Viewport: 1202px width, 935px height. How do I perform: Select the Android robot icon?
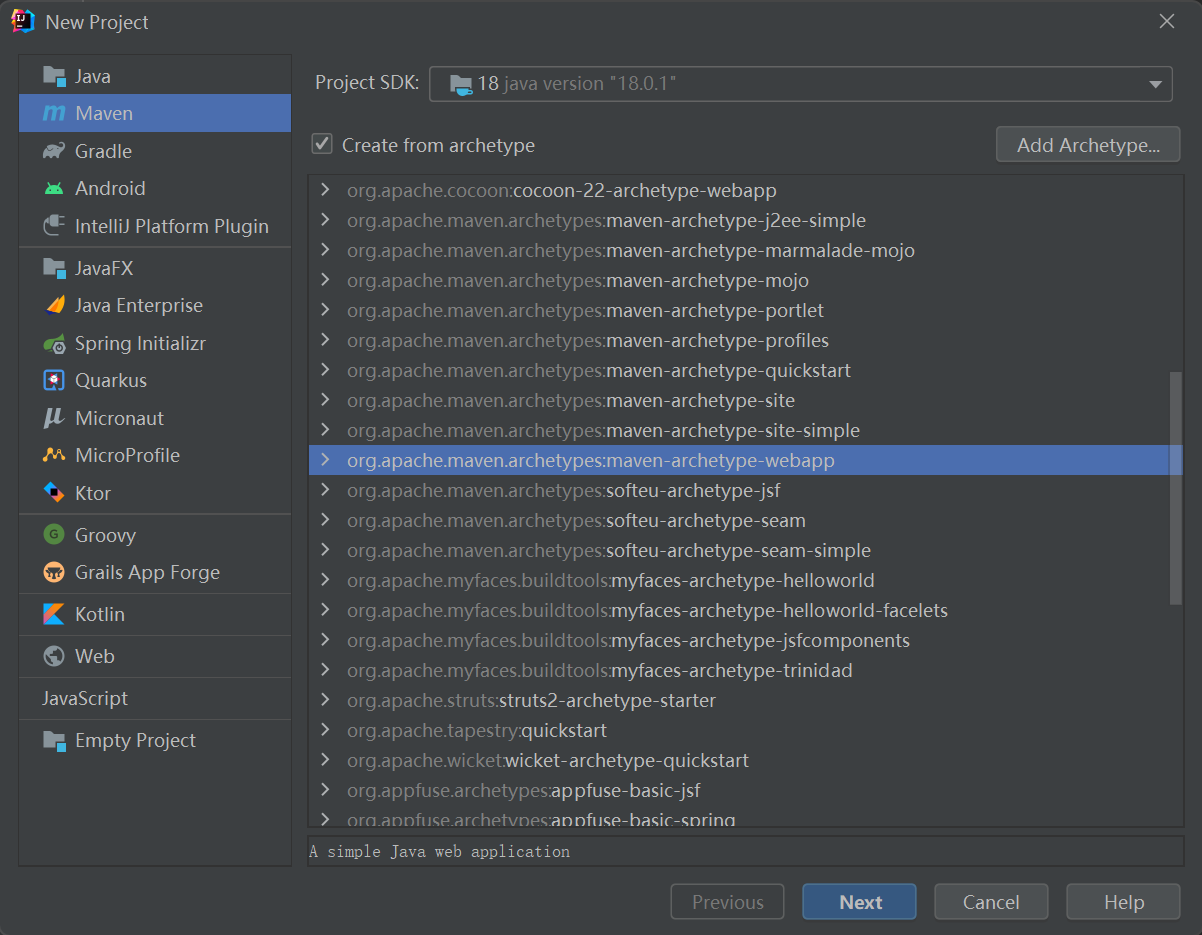click(54, 188)
